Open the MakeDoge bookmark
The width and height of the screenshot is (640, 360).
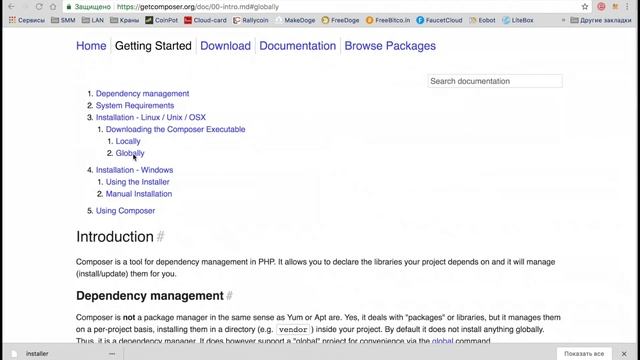pos(296,20)
